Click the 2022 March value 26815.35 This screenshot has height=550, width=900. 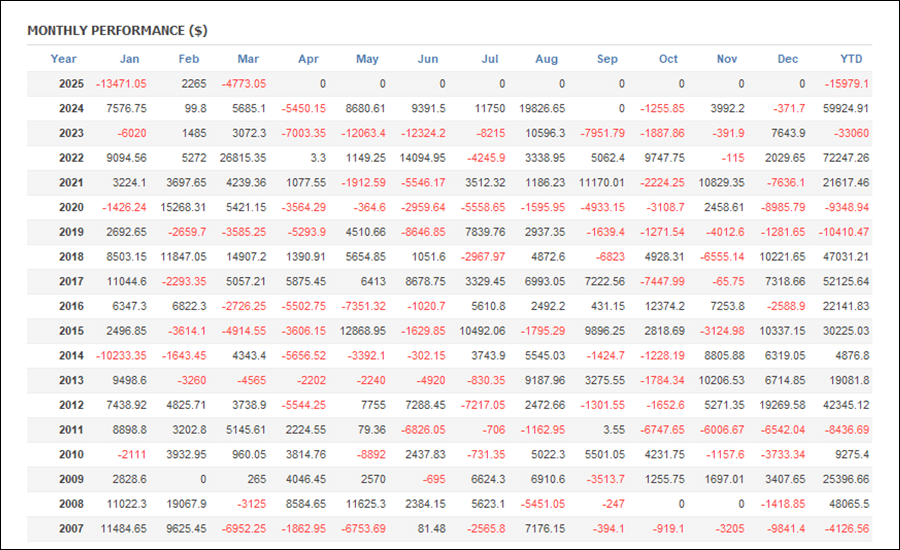coord(243,158)
